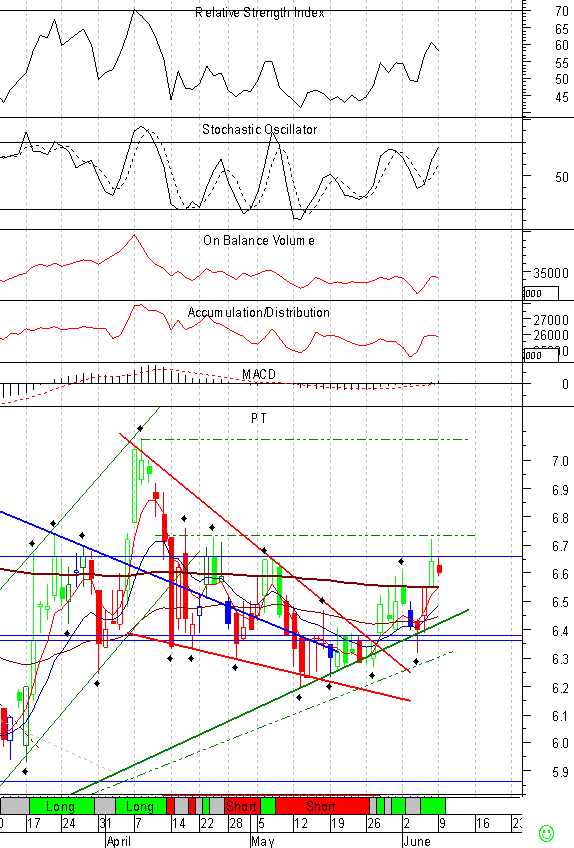Click the Long signal block above date 24
The width and height of the screenshot is (574, 848).
[x=61, y=806]
